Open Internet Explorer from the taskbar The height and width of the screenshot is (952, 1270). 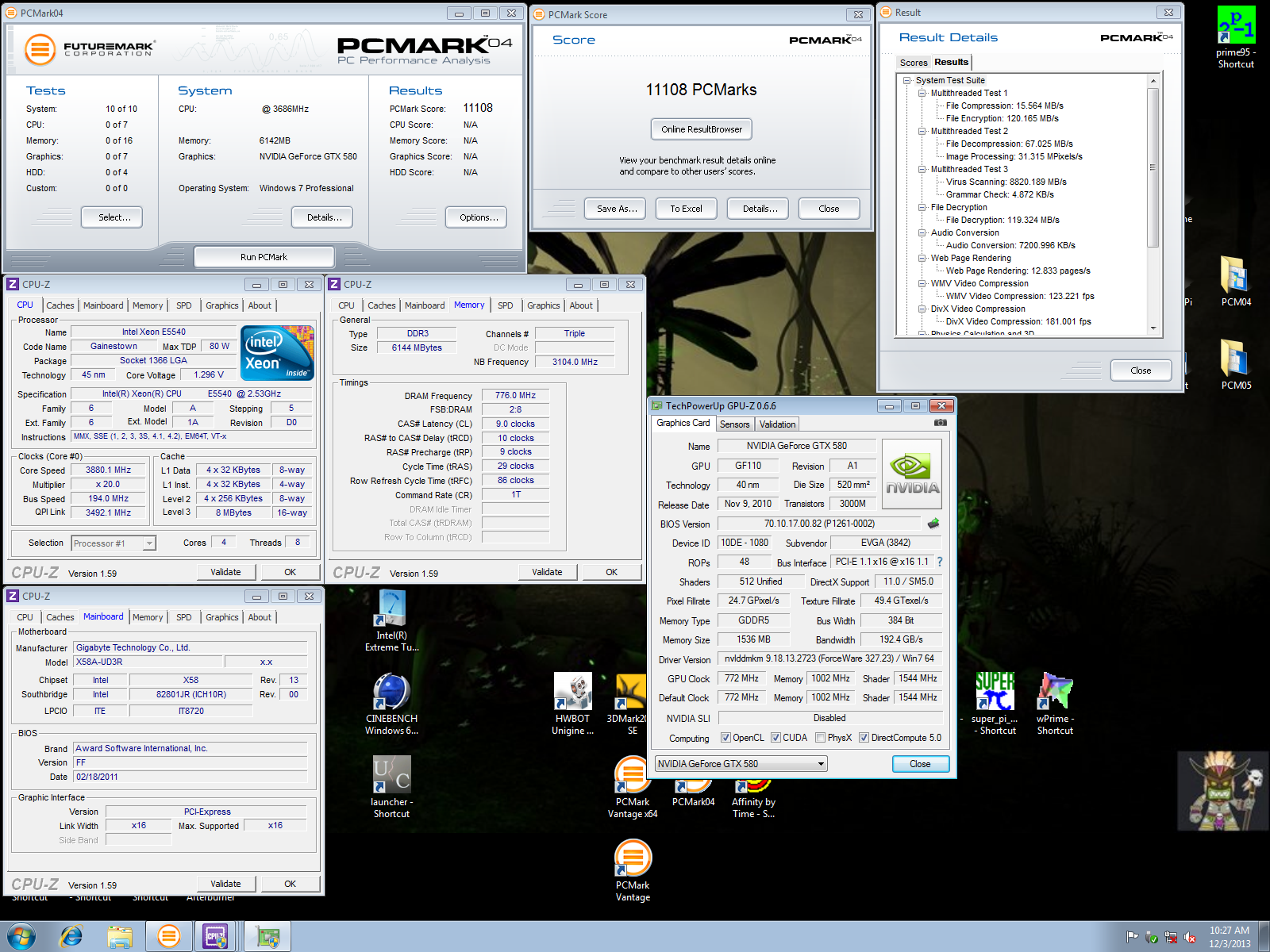[71, 937]
